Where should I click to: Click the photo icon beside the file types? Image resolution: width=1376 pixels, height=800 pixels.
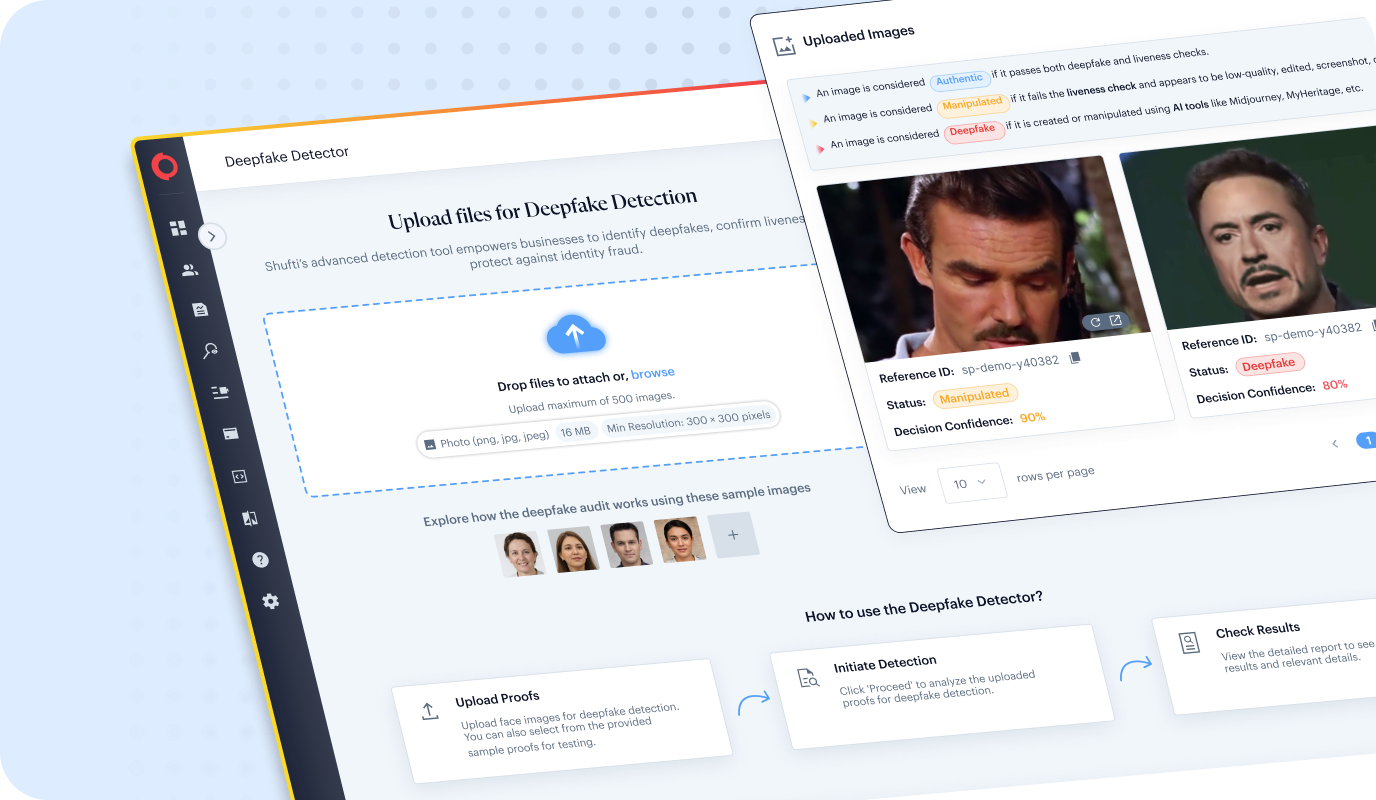(x=430, y=444)
